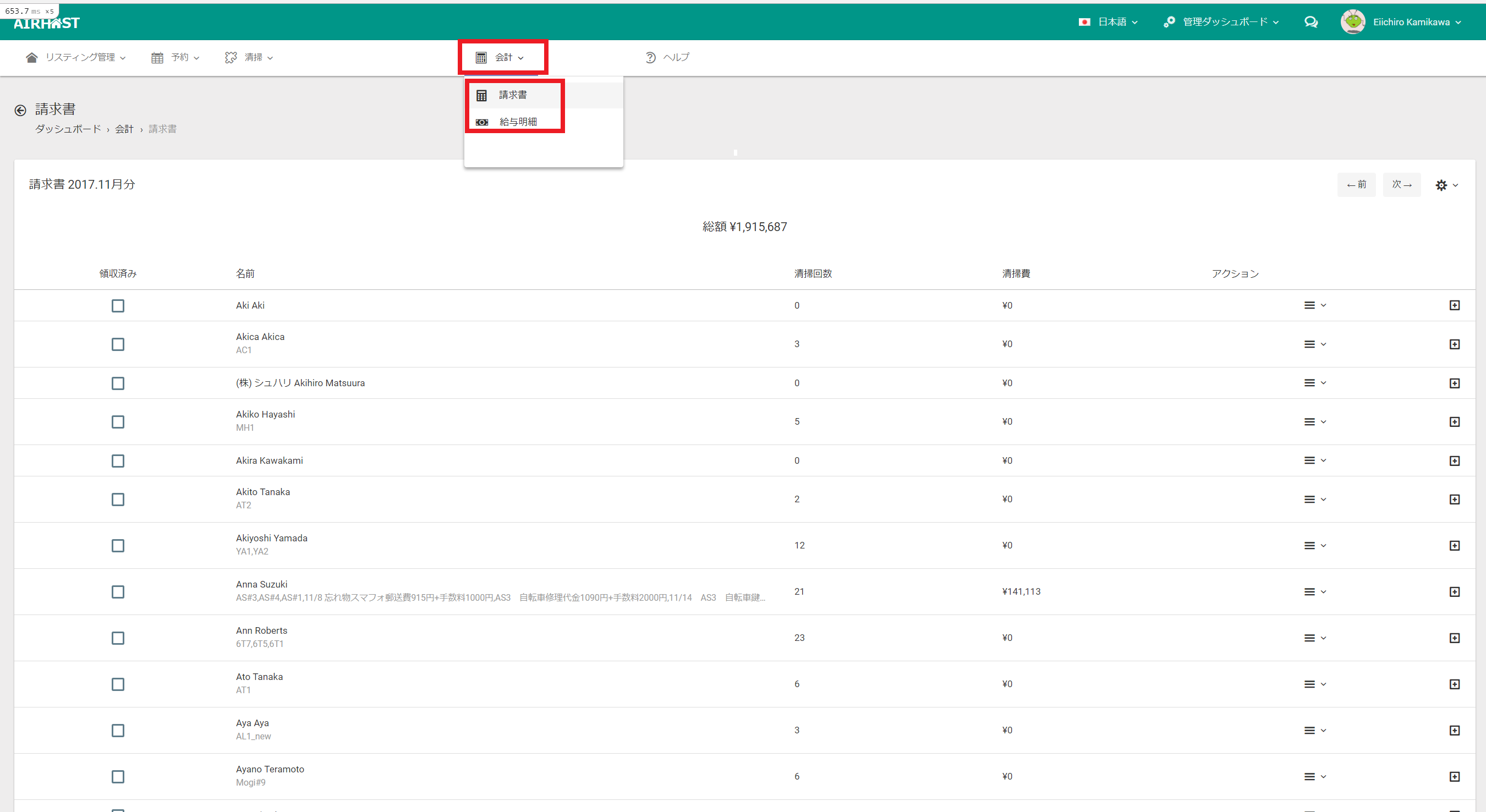Expand details with plus icon for Anna Suzuki

pyautogui.click(x=1454, y=592)
